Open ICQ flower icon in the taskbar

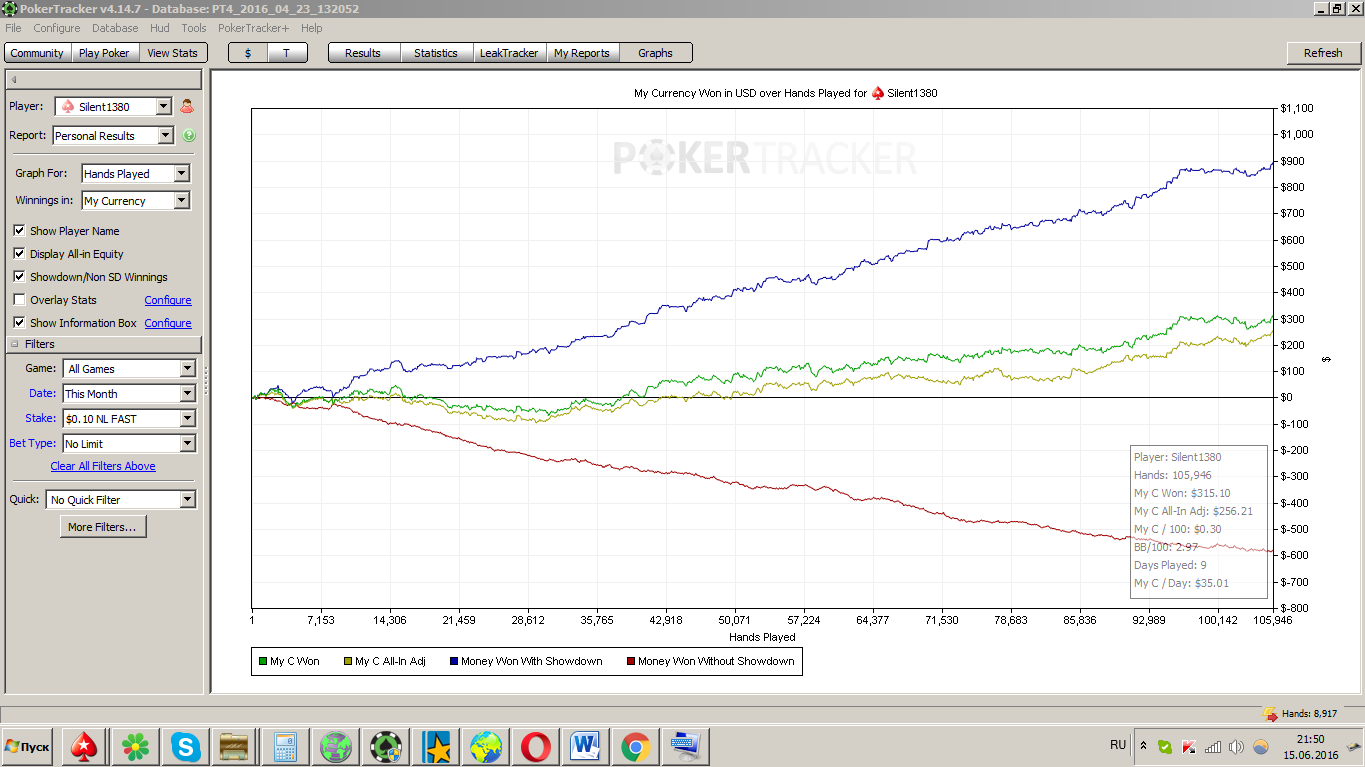[135, 746]
